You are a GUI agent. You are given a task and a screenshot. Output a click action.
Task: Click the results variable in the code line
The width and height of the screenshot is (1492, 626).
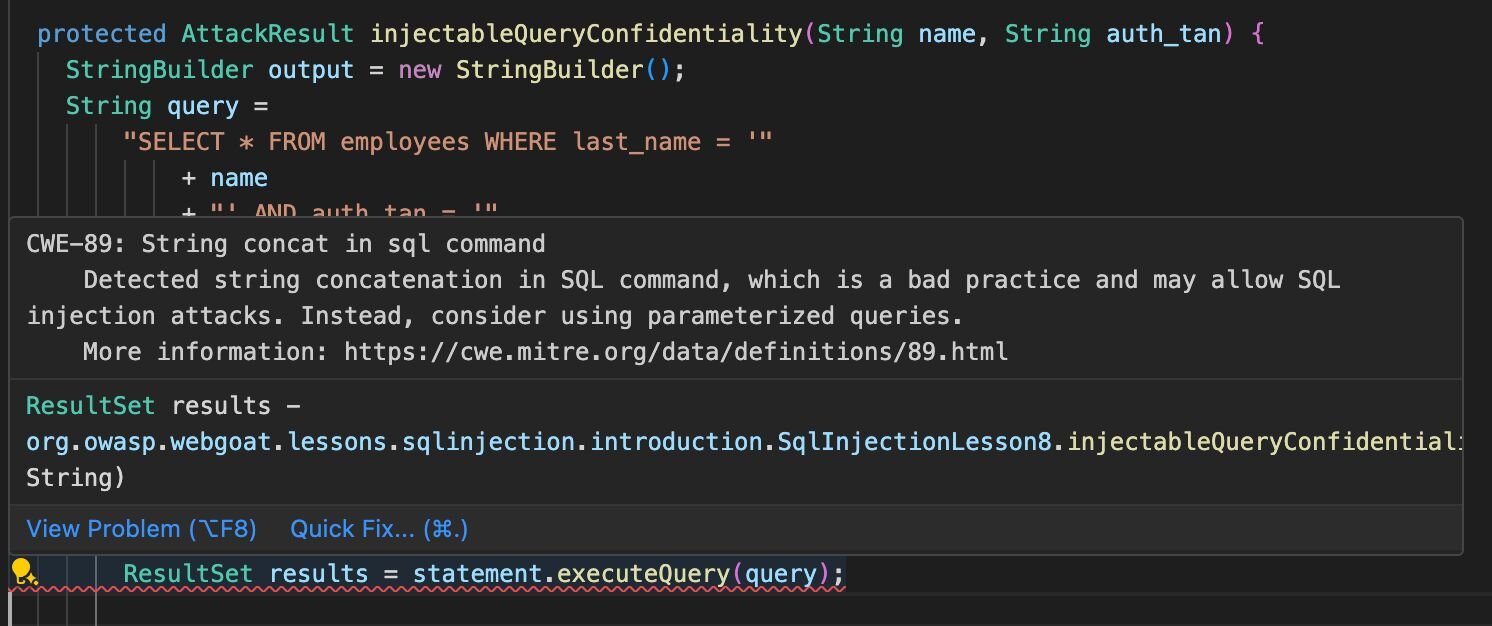point(318,574)
